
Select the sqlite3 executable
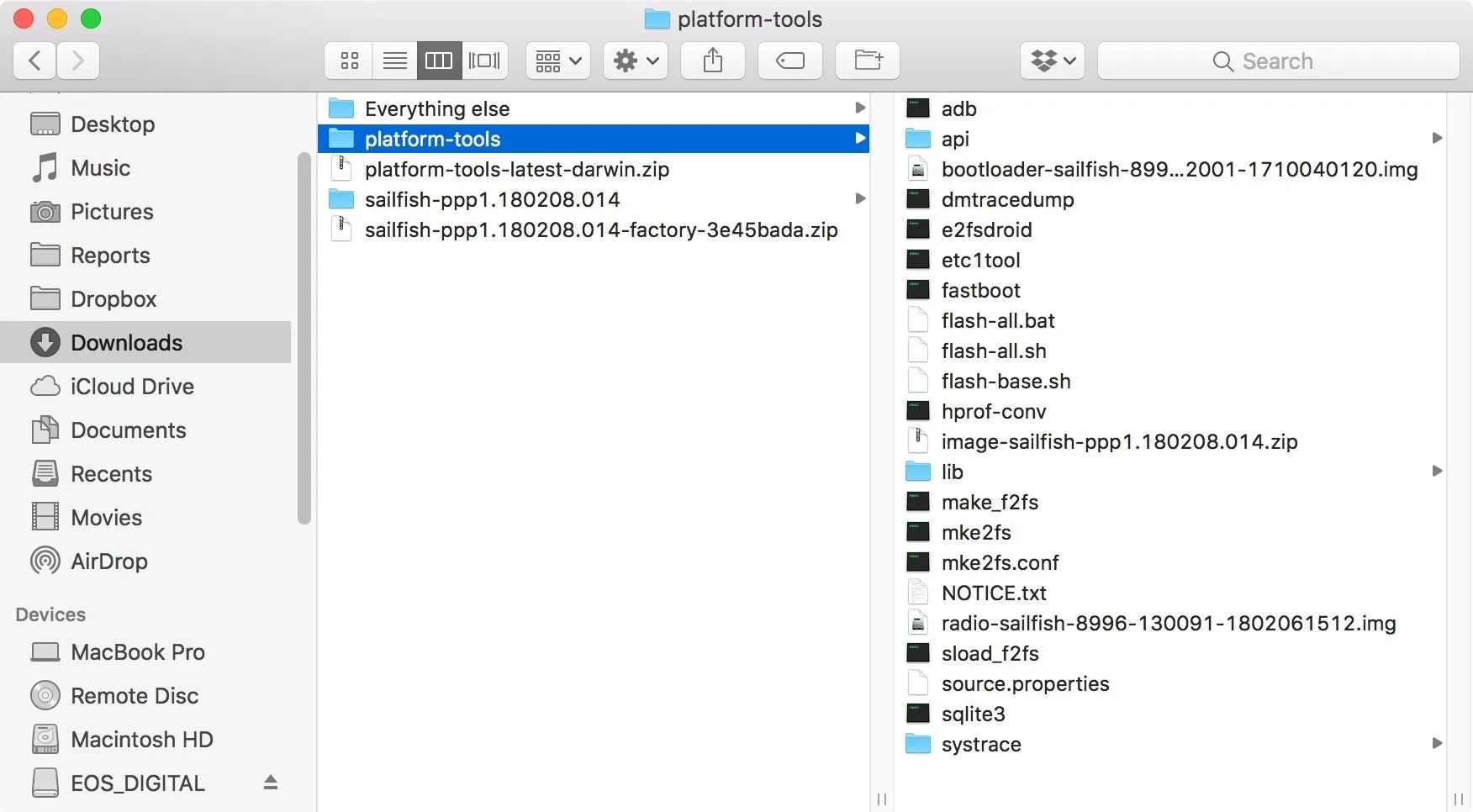pyautogui.click(x=1170, y=714)
